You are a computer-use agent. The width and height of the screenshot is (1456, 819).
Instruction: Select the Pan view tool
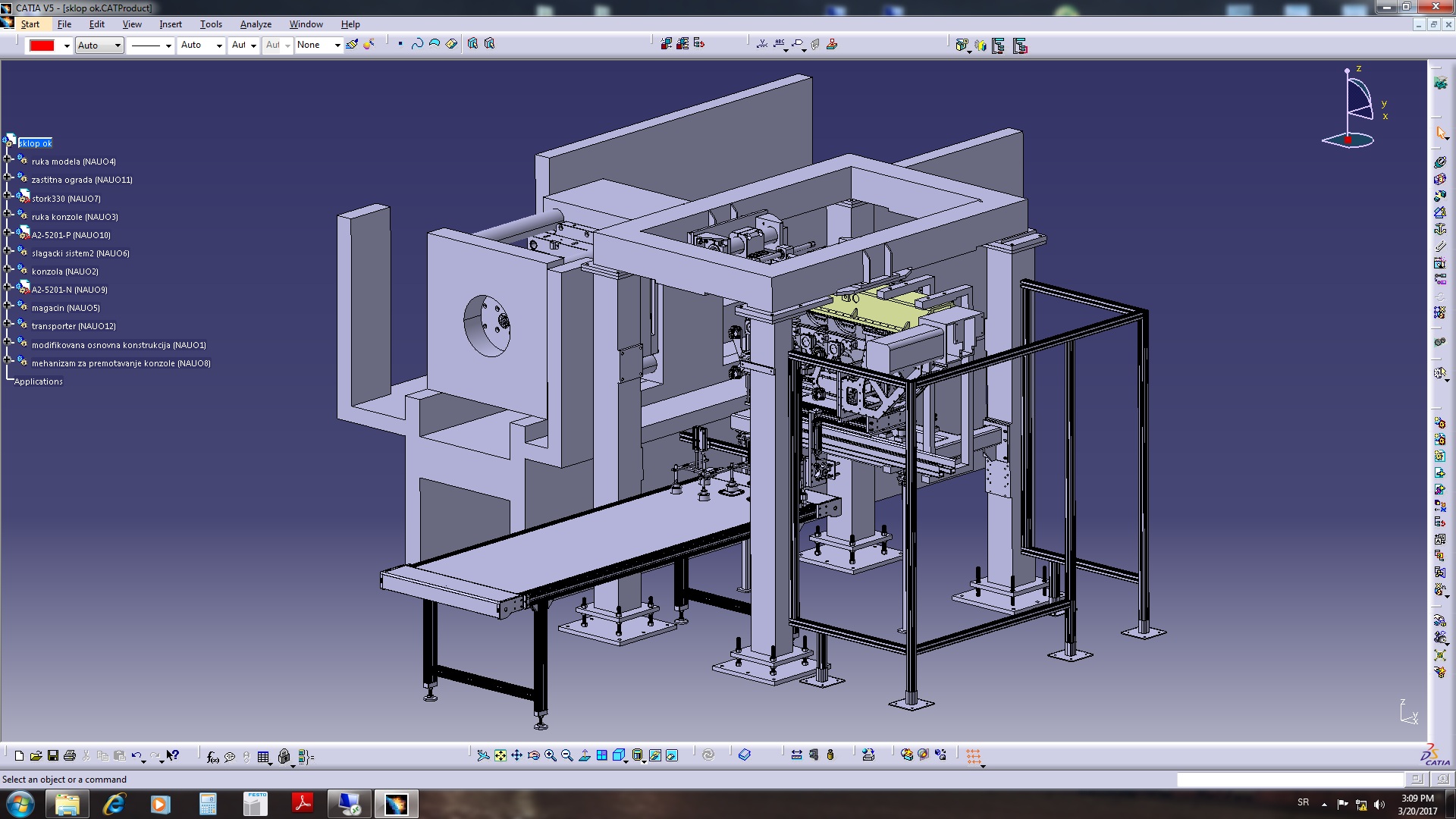(x=516, y=755)
